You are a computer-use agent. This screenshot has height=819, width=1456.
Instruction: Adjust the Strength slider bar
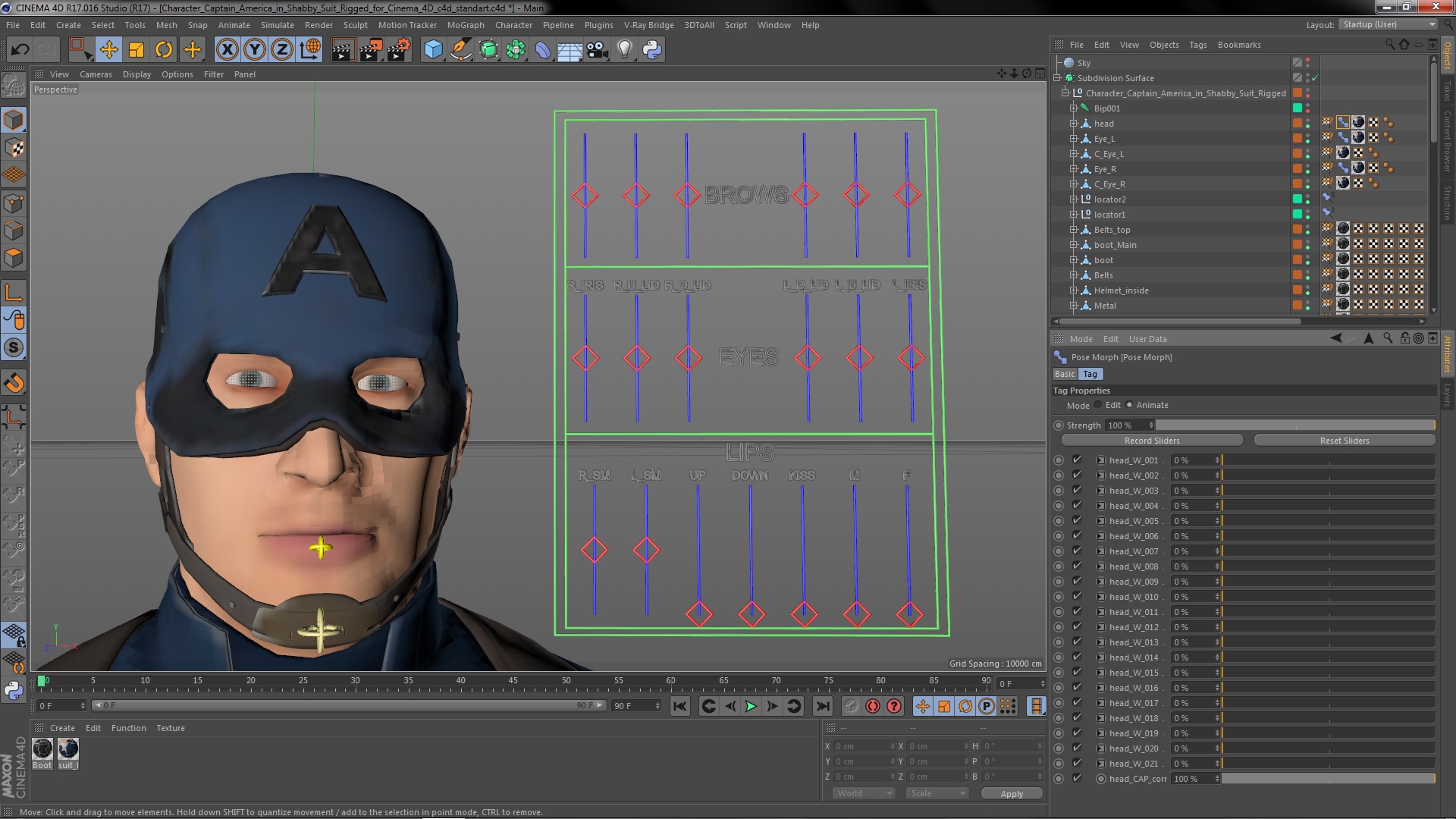[1295, 425]
